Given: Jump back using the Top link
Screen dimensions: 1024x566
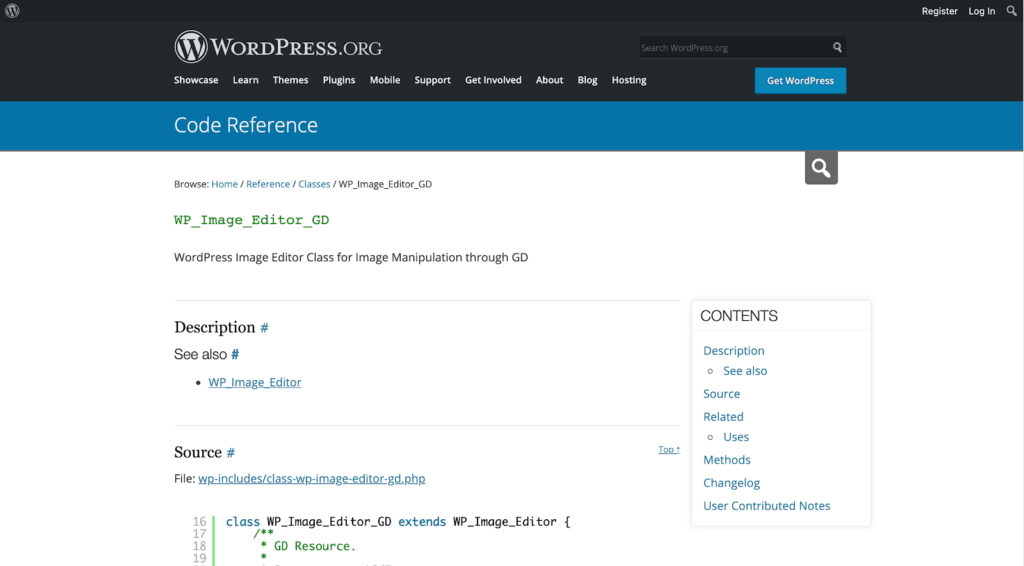Looking at the screenshot, I should [x=669, y=450].
